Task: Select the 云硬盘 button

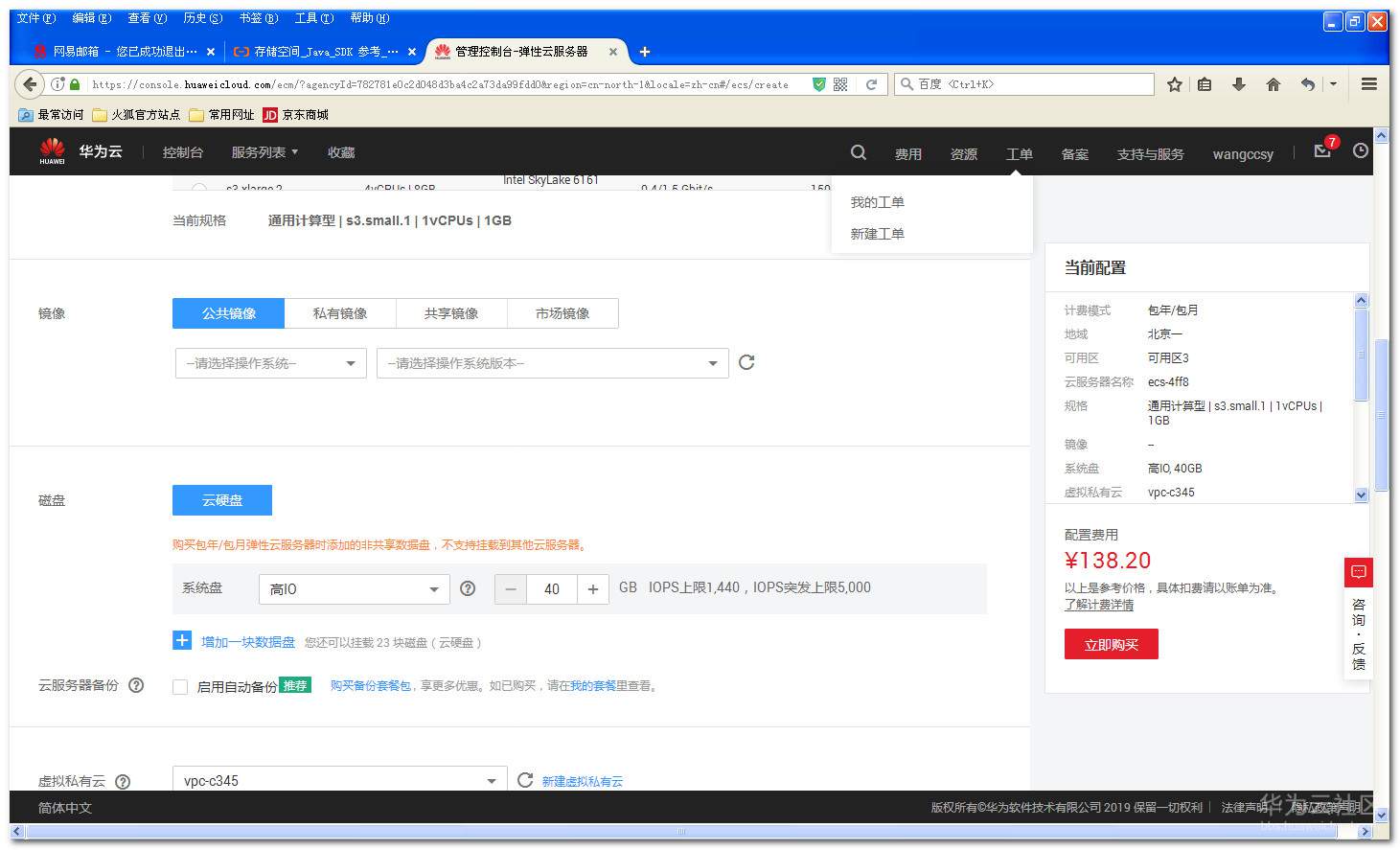Action: click(x=222, y=500)
